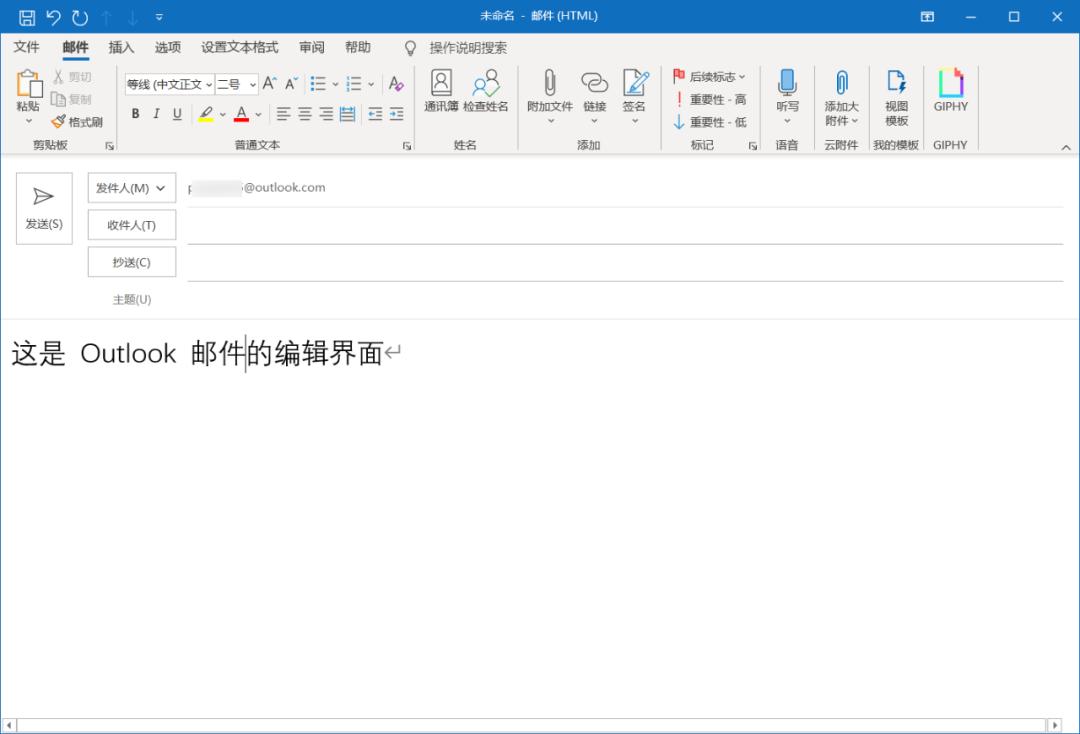Open the 通讯簿 address book
This screenshot has height=734, width=1080.
440,96
